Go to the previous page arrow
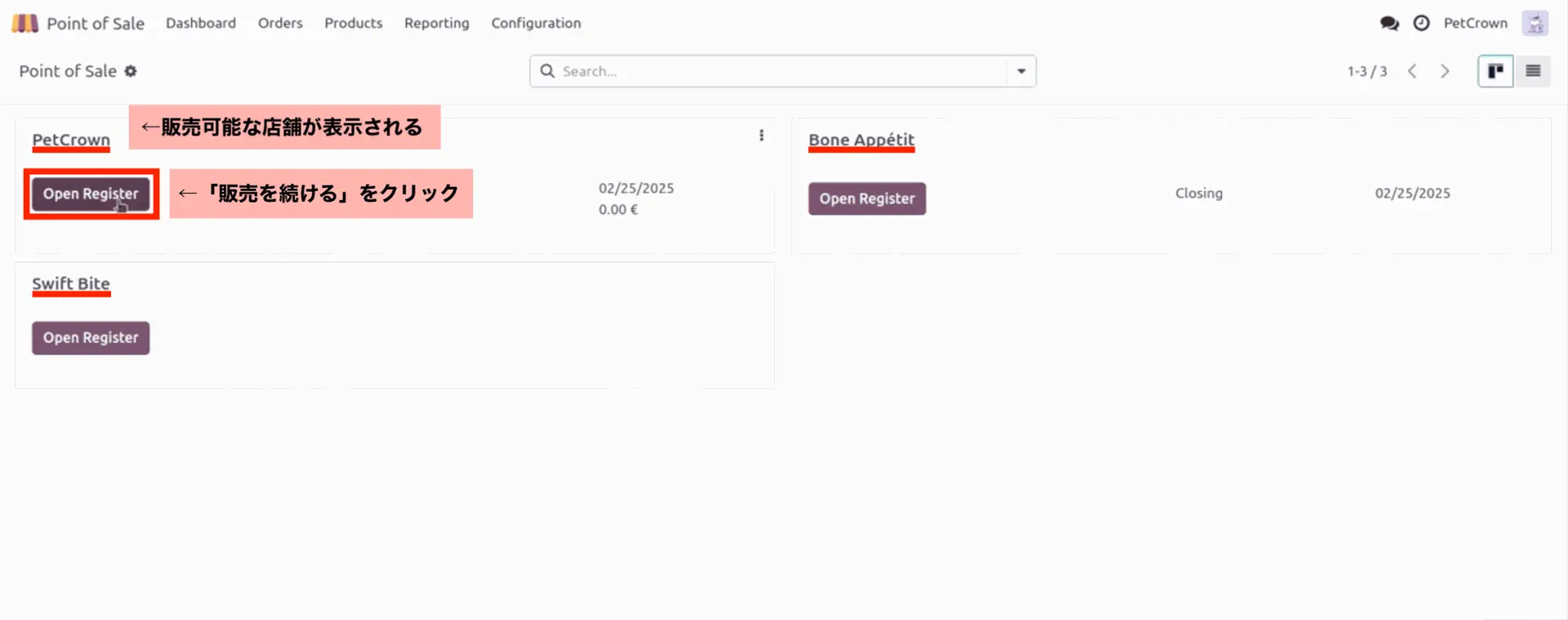The height and width of the screenshot is (620, 1568). coord(1412,71)
